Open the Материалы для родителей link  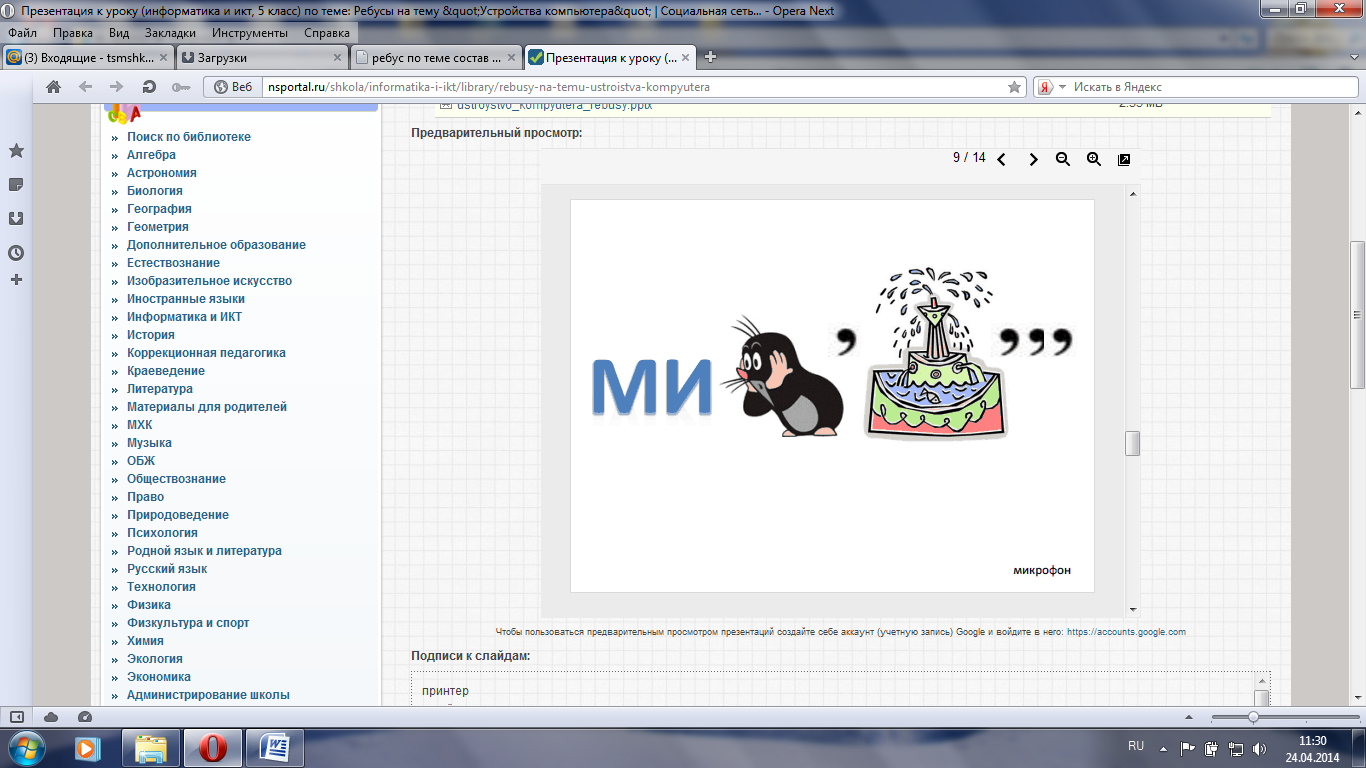coord(207,407)
